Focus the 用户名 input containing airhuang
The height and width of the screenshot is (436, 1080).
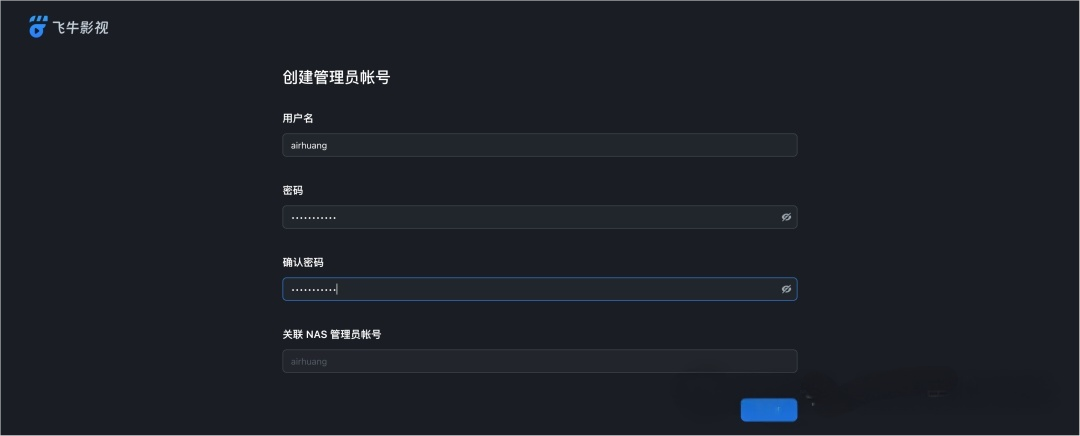(x=539, y=145)
